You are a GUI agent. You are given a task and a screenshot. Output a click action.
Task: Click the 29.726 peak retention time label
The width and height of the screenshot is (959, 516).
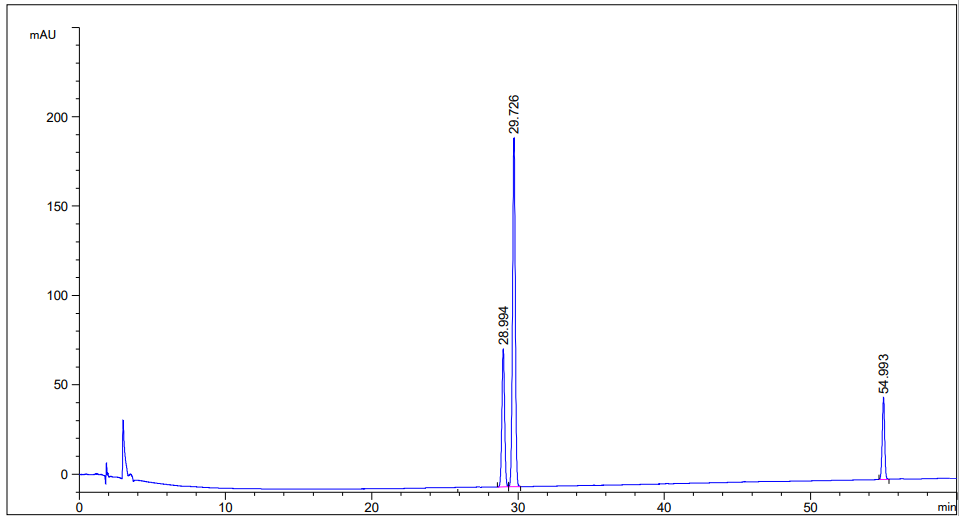point(513,114)
